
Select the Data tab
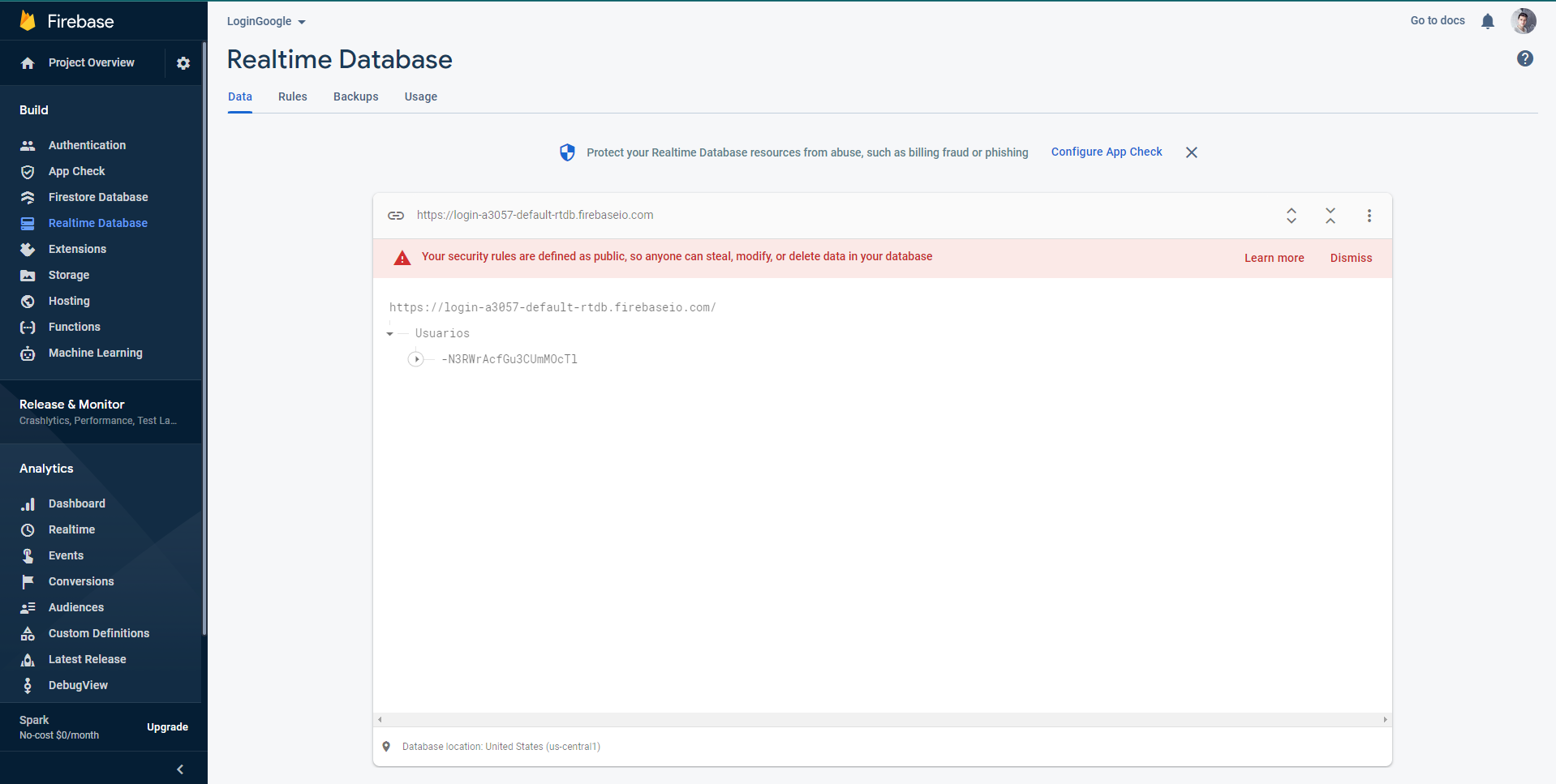240,96
